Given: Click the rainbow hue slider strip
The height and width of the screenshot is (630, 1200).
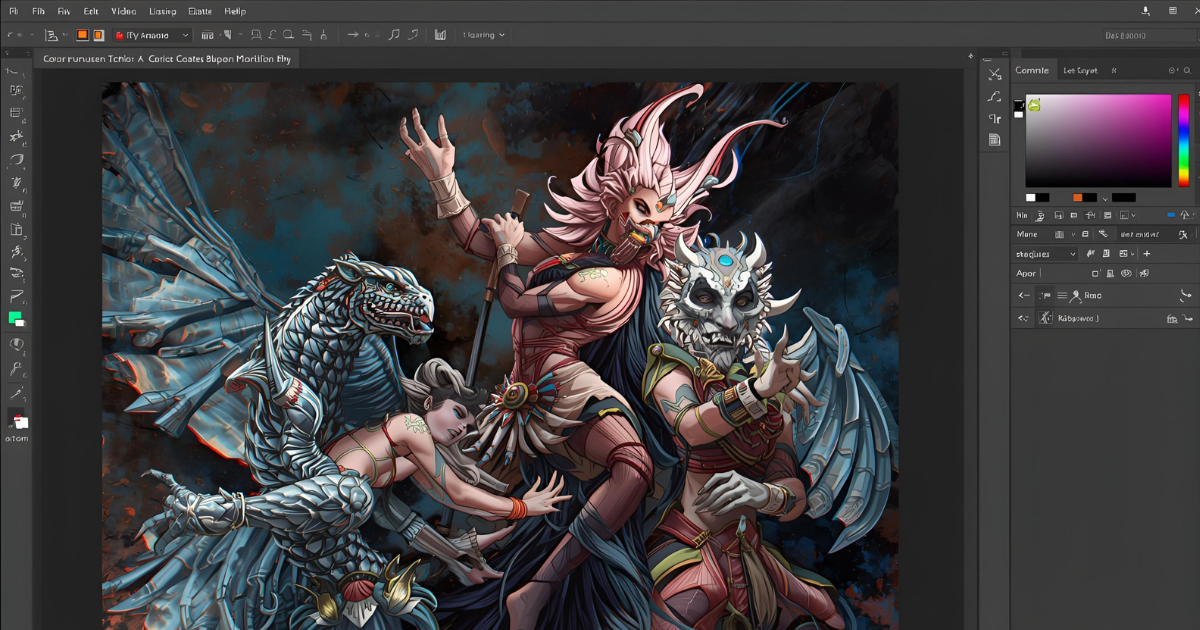Looking at the screenshot, I should [1183, 140].
